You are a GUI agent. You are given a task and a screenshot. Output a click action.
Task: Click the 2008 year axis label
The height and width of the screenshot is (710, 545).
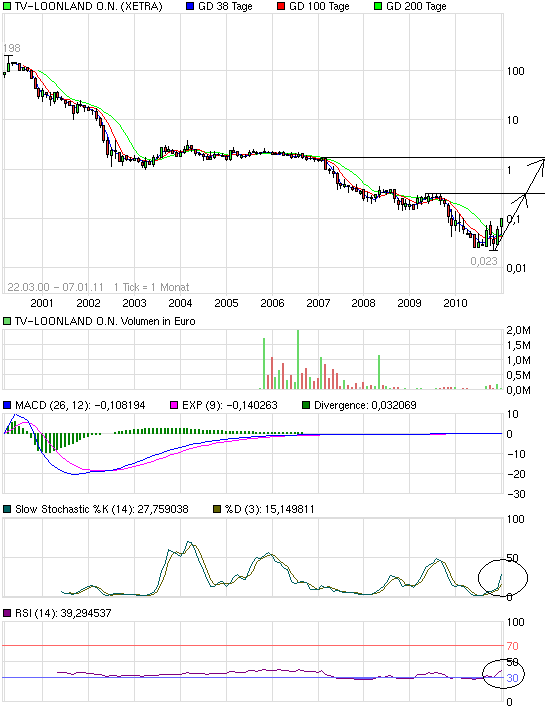click(363, 303)
